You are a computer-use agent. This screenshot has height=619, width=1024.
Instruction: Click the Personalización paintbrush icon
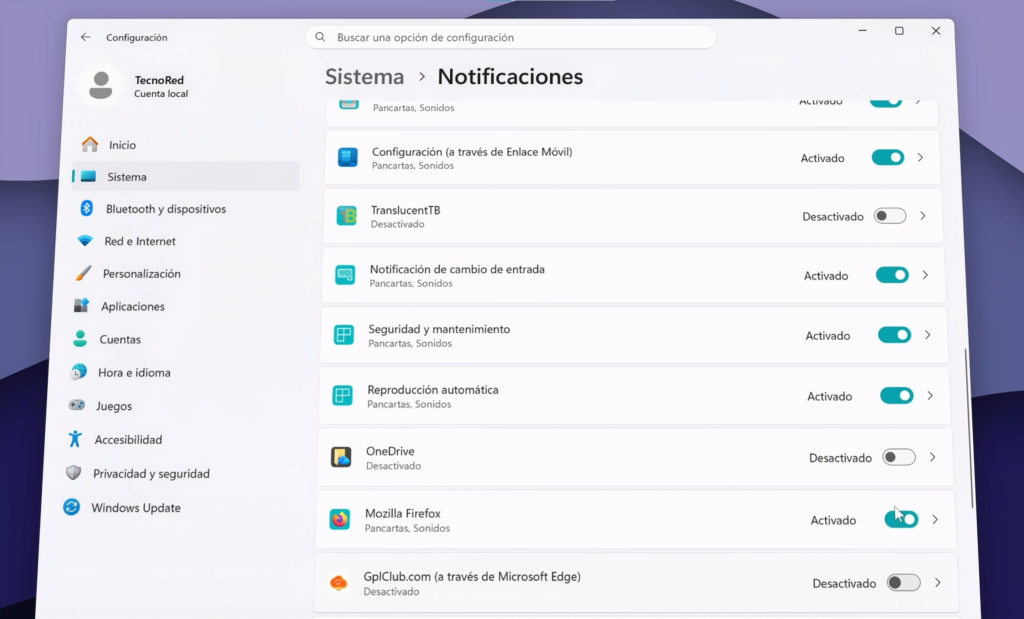[84, 273]
